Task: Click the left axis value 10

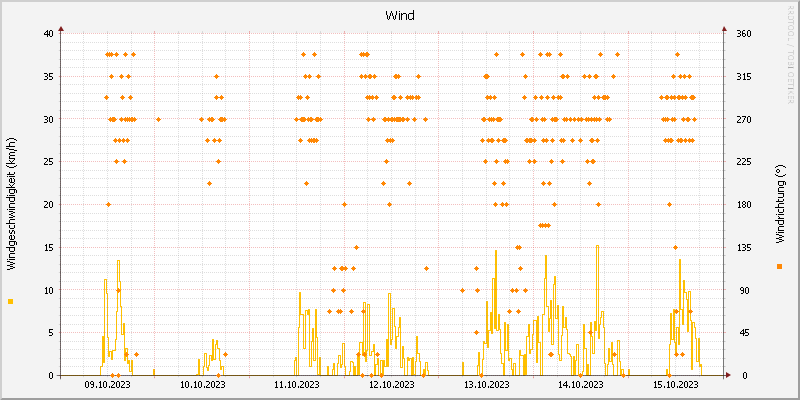Action: tap(48, 290)
